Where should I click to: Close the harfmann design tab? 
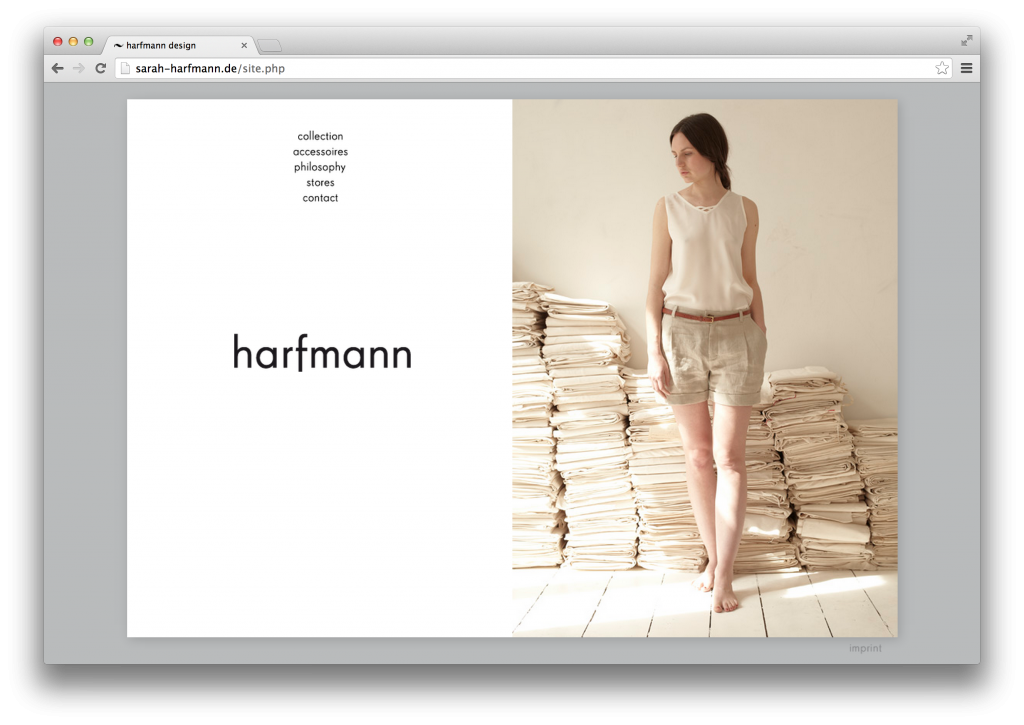244,45
